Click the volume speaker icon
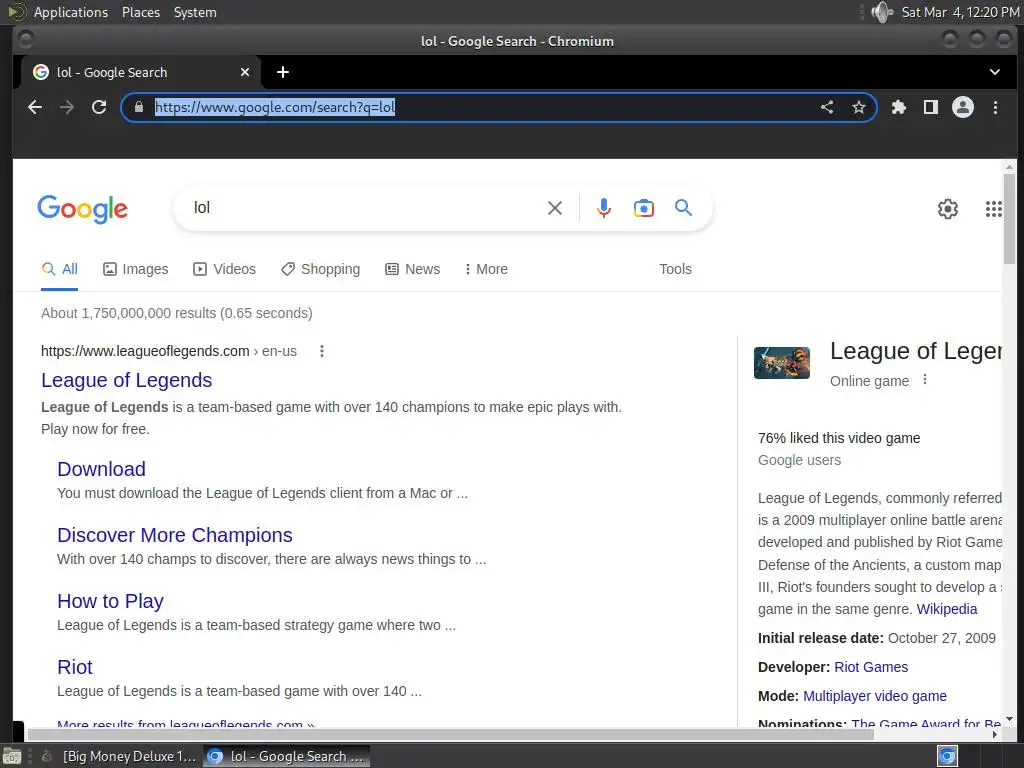The image size is (1024, 768). point(882,12)
